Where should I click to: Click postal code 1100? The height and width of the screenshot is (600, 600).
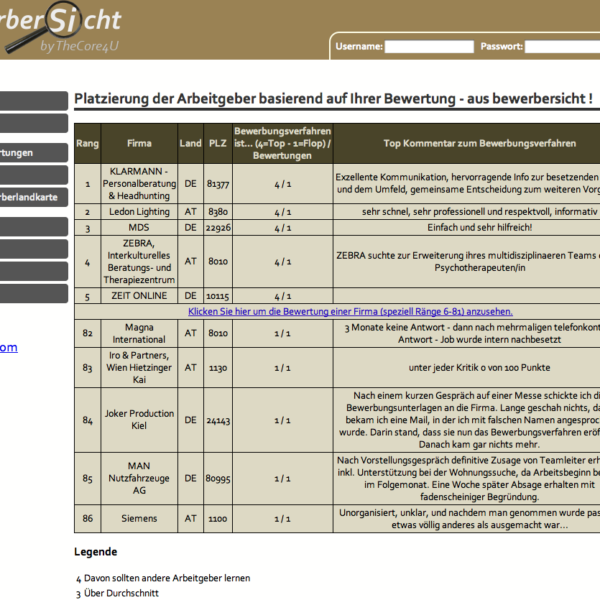pyautogui.click(x=218, y=519)
